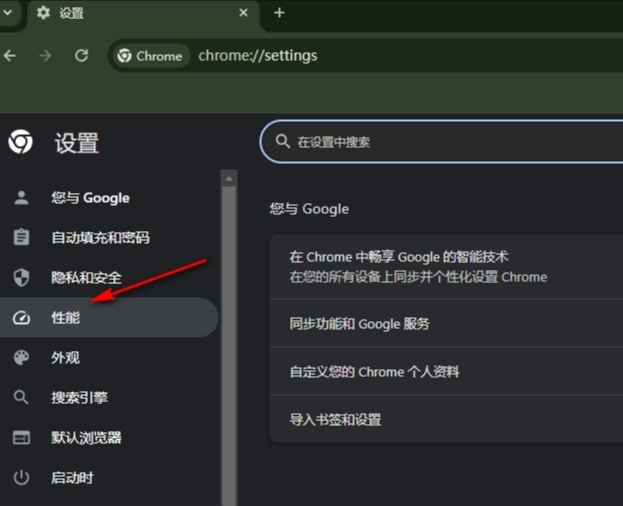Click the browser window icon for 默认浏览器

(x=21, y=438)
